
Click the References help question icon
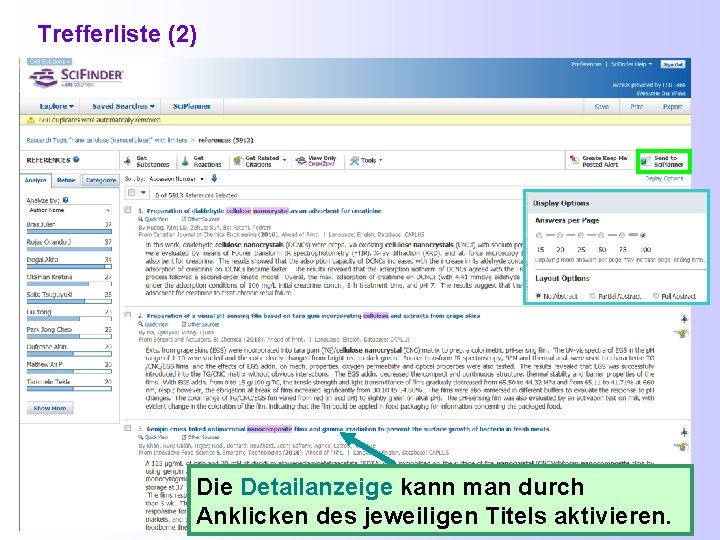pyautogui.click(x=76, y=159)
